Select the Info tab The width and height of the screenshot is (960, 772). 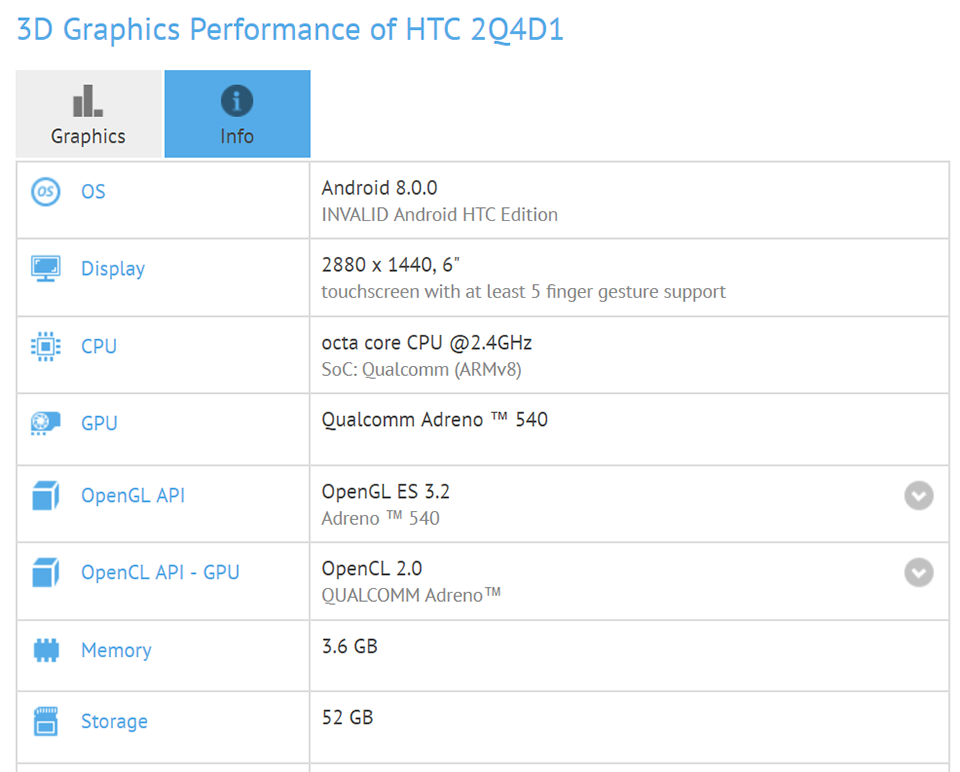pos(237,114)
